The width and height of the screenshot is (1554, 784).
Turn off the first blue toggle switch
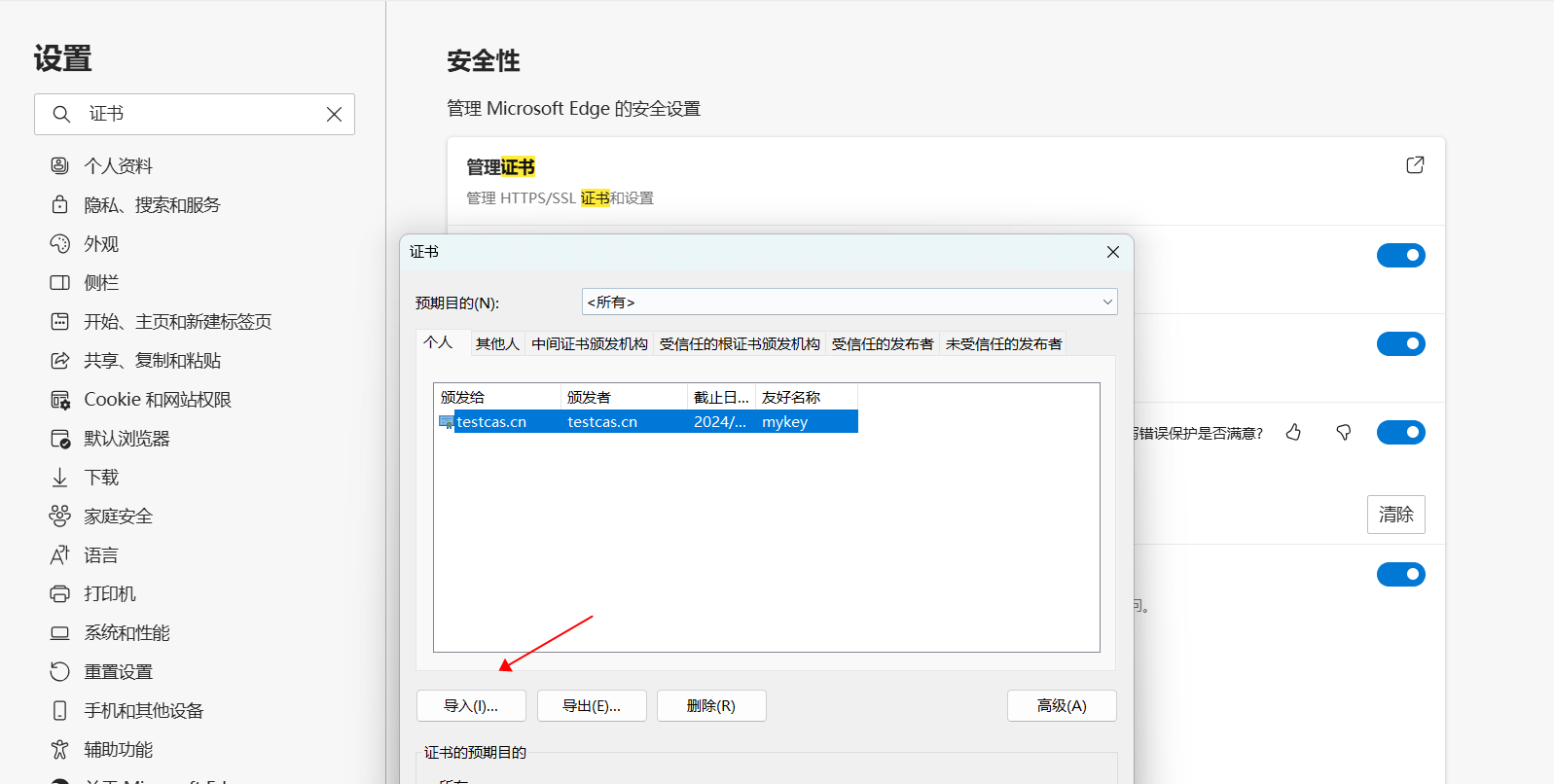pos(1400,256)
